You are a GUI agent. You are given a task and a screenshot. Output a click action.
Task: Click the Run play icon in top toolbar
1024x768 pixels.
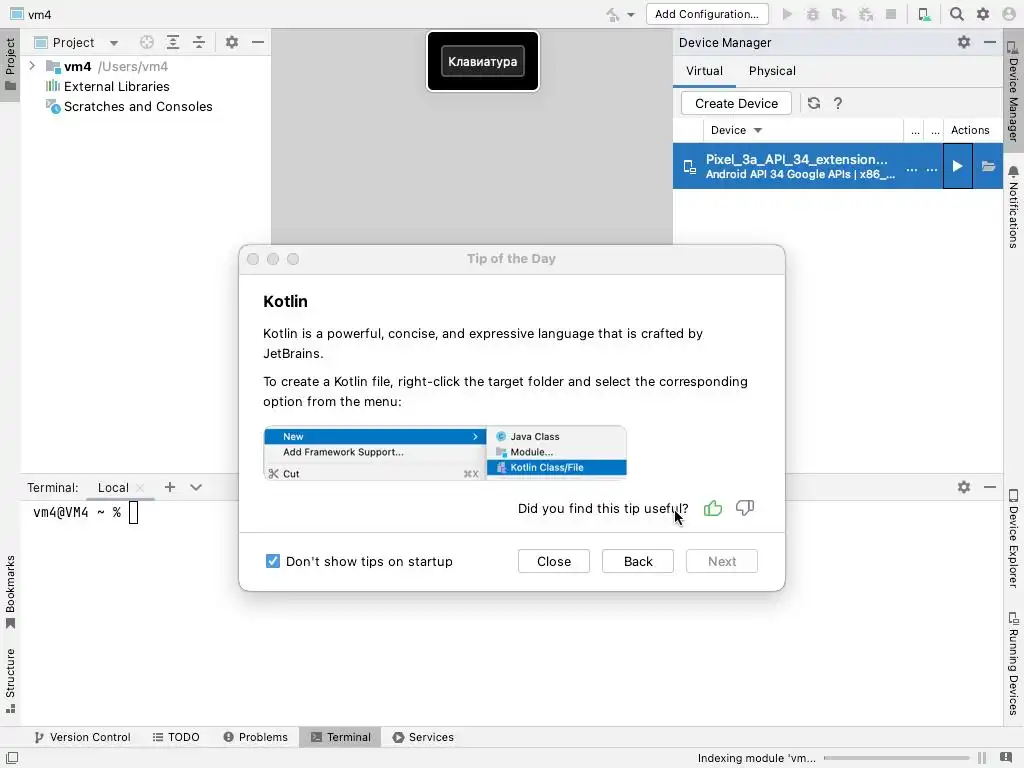click(x=787, y=14)
